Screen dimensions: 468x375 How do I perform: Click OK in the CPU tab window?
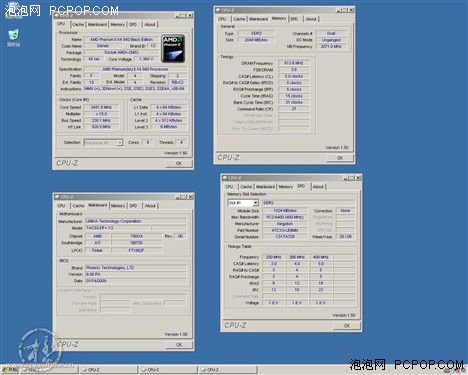coord(179,163)
